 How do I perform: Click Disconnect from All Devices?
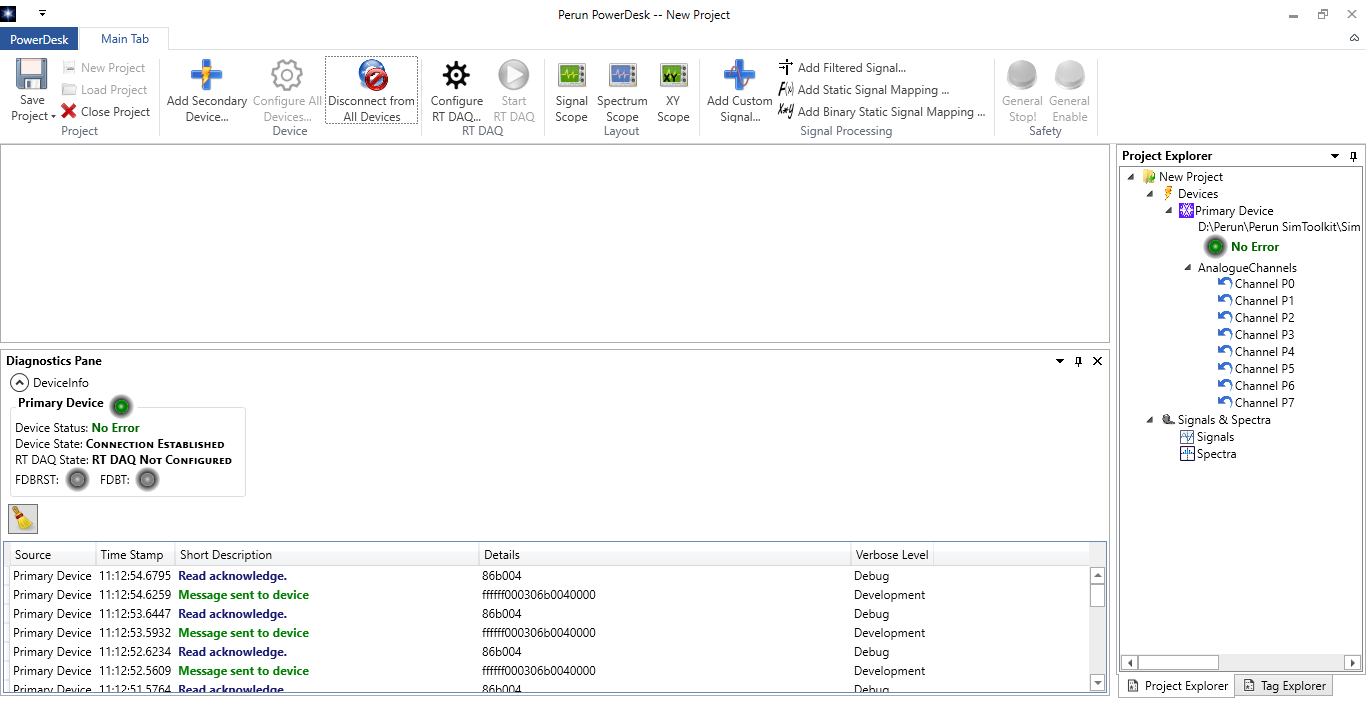[371, 91]
